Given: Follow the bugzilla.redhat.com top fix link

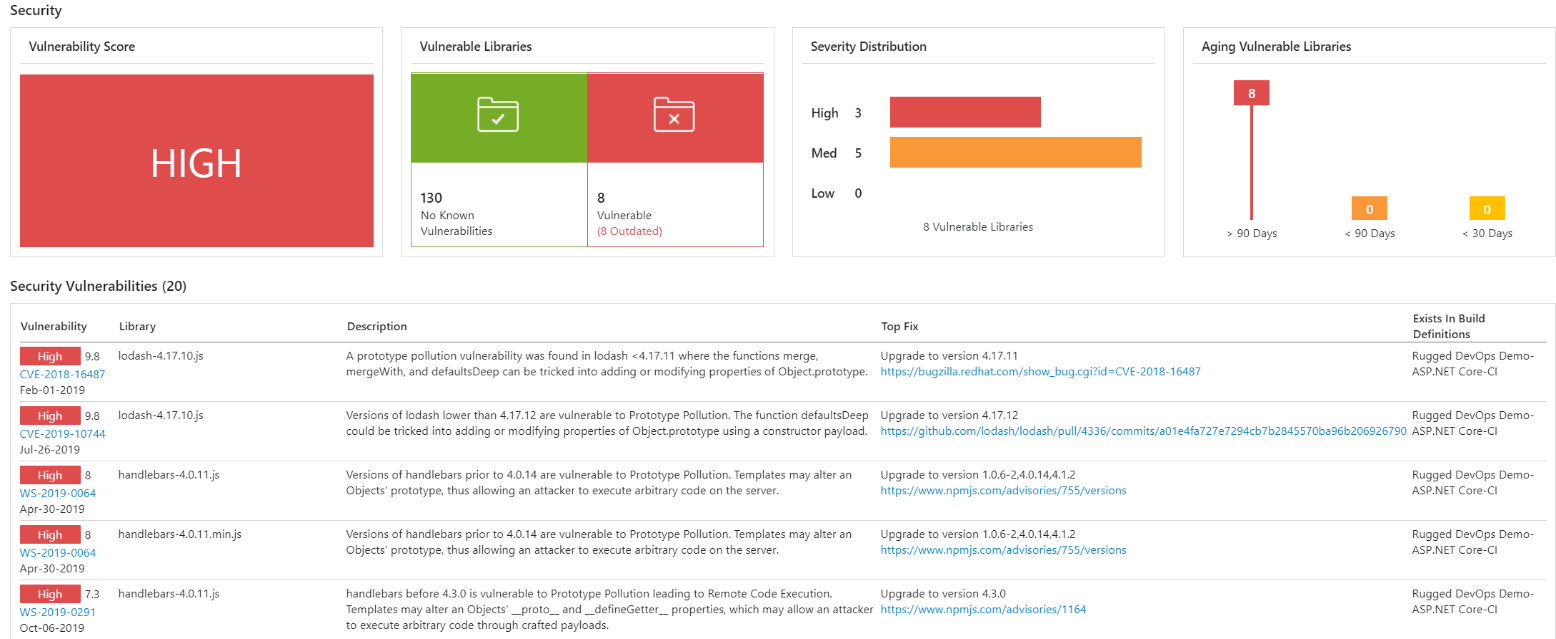Looking at the screenshot, I should (x=1040, y=371).
